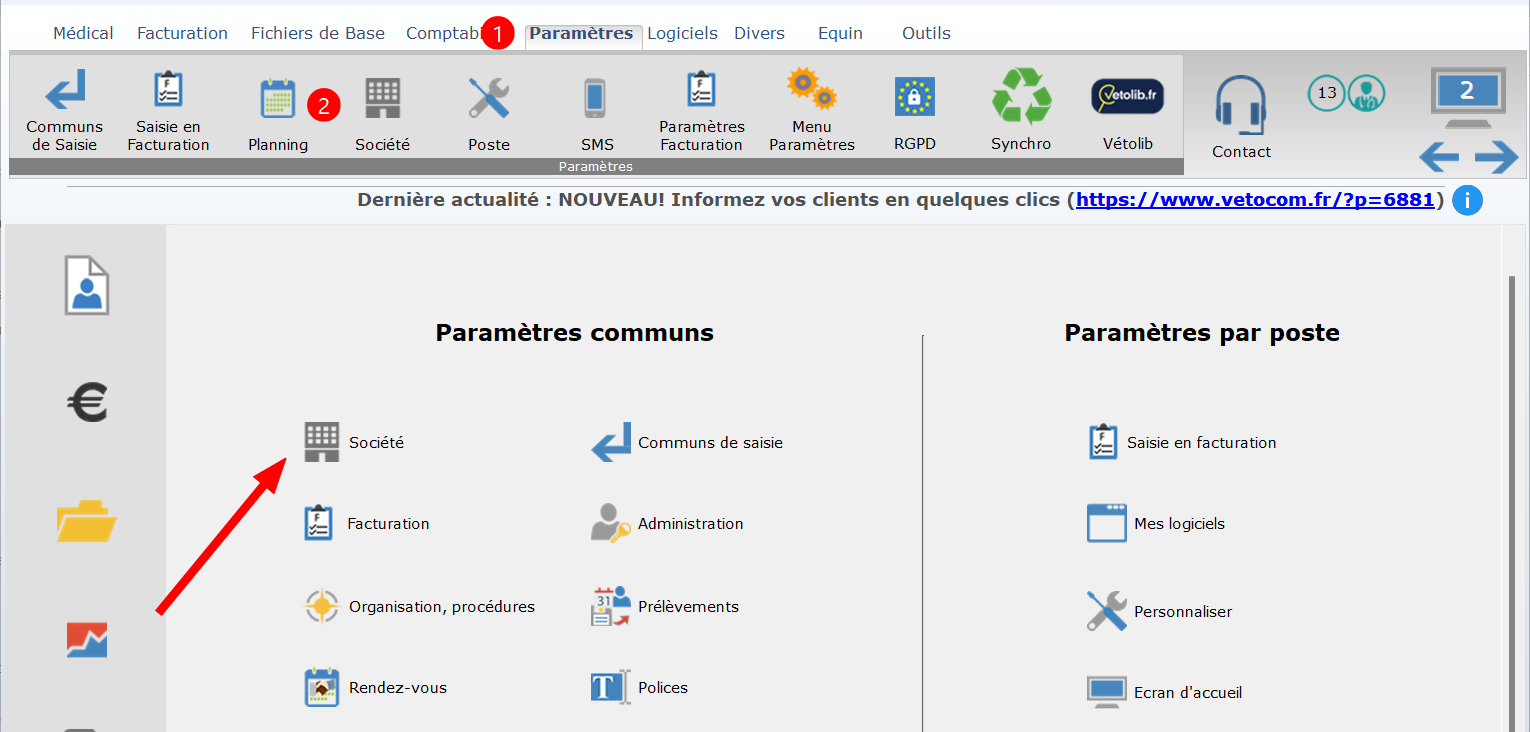
Task: Open Administration settings
Action: pos(667,523)
